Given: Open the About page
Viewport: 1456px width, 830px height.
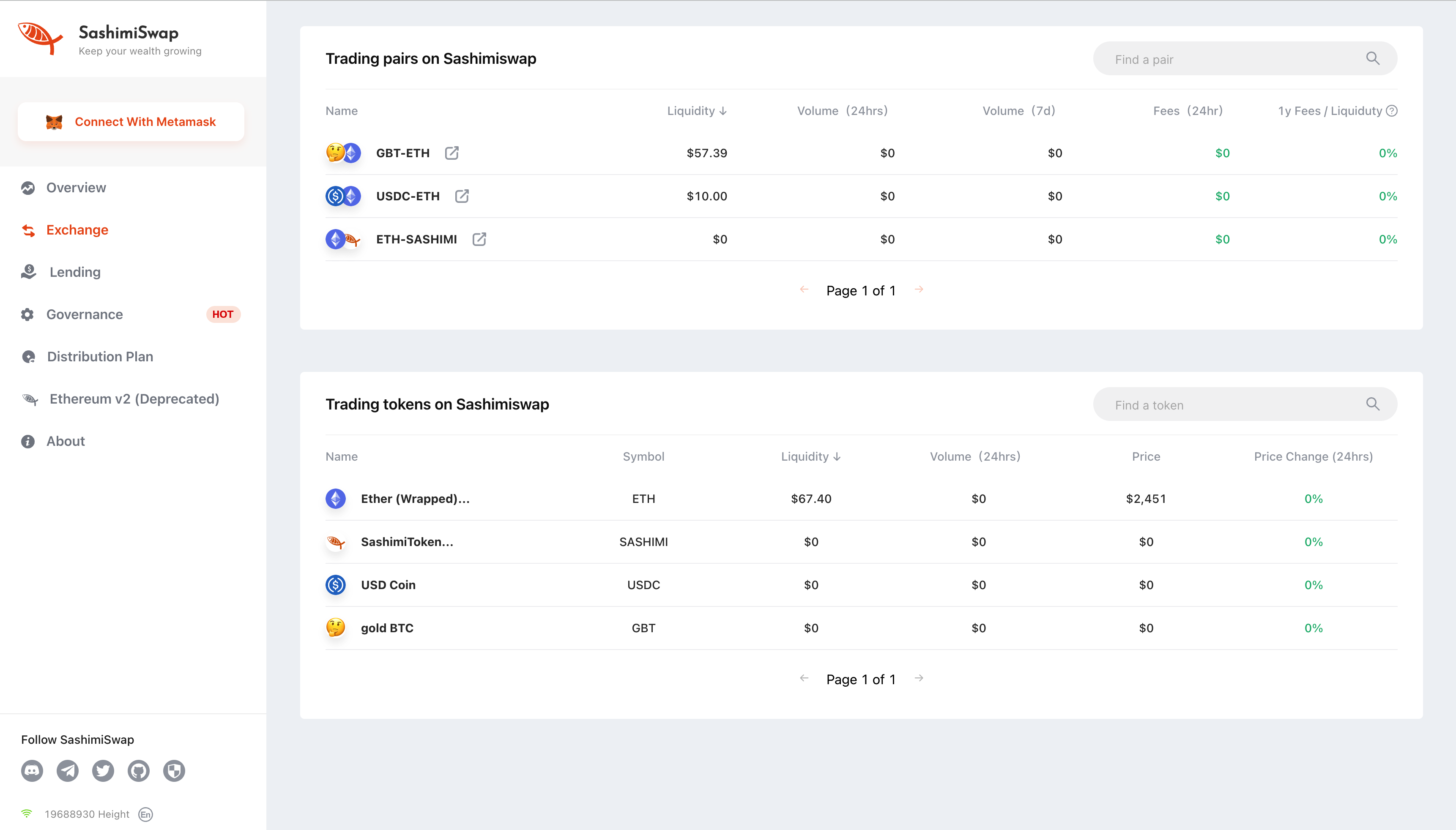Looking at the screenshot, I should (66, 441).
